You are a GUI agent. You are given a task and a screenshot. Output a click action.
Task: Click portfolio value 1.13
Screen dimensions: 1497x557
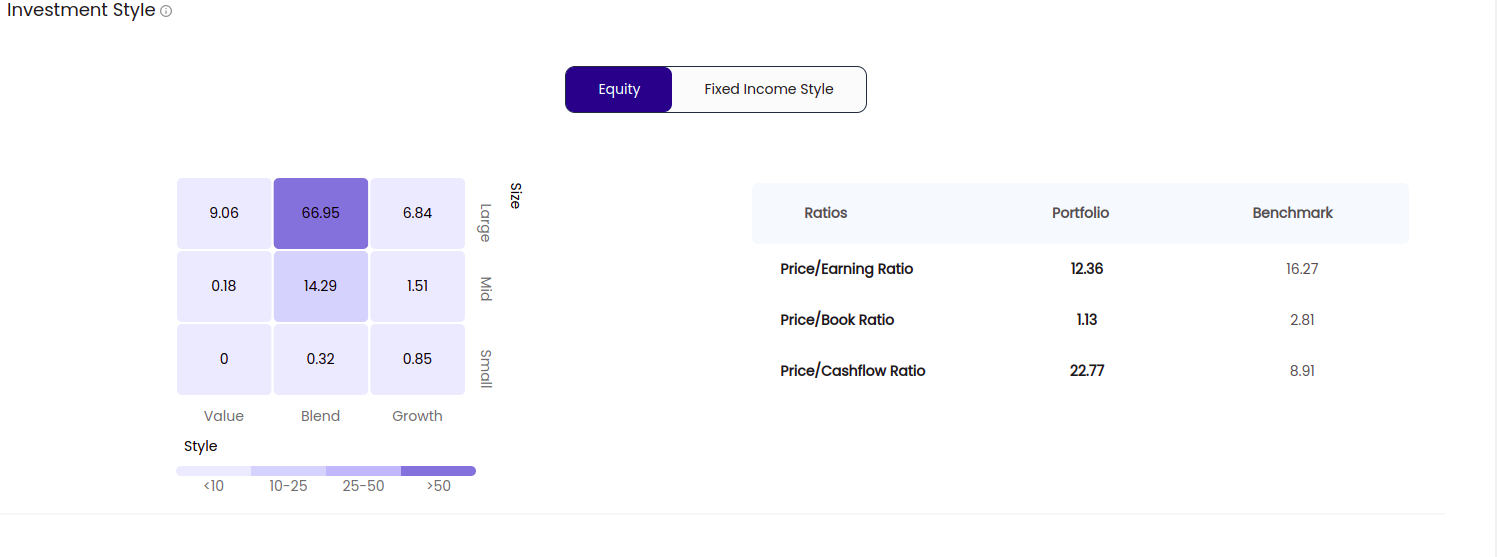click(1087, 320)
